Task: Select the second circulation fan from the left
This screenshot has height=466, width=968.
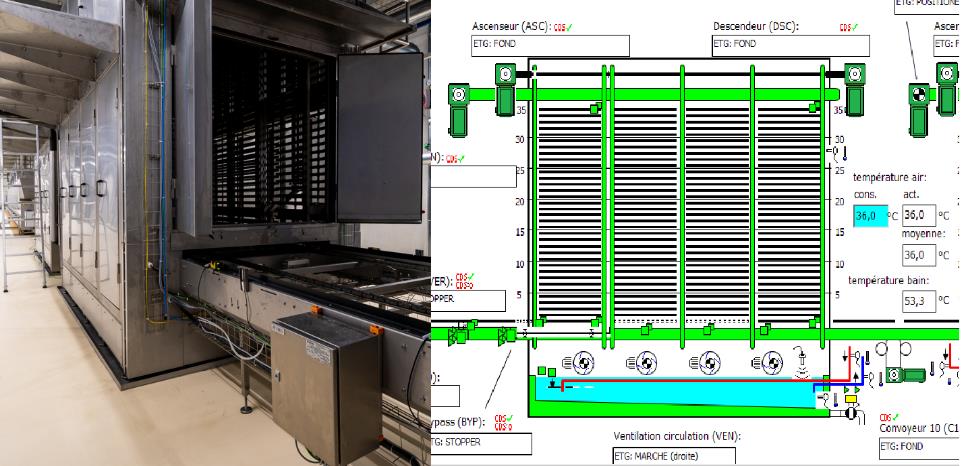Action: pos(641,364)
